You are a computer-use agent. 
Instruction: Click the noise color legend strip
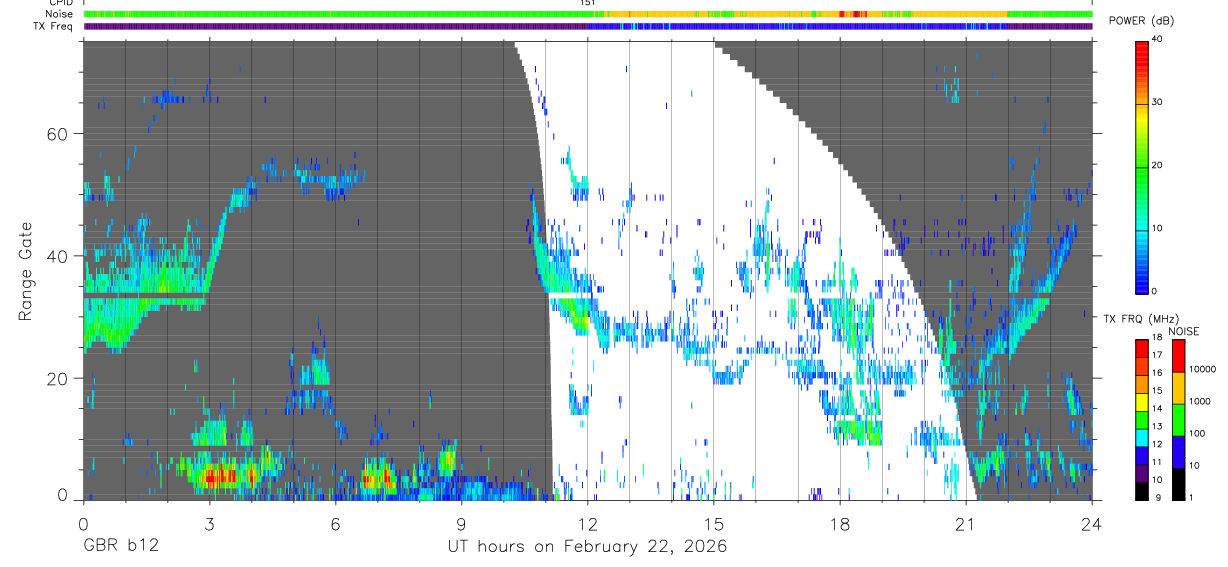(x=1179, y=420)
